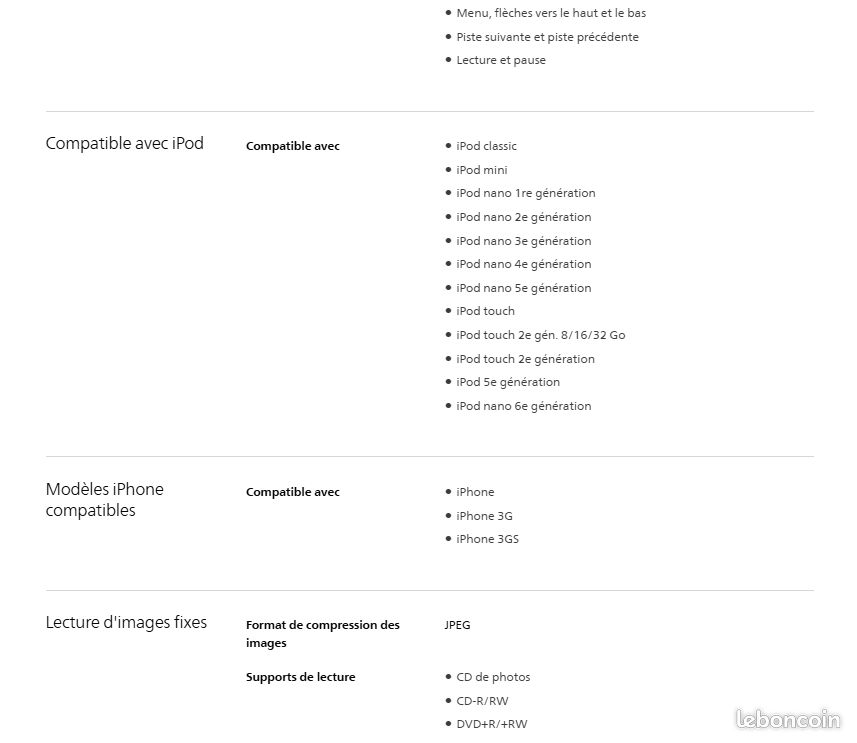
Task: Select the 'JPEG' format value
Action: pyautogui.click(x=457, y=625)
